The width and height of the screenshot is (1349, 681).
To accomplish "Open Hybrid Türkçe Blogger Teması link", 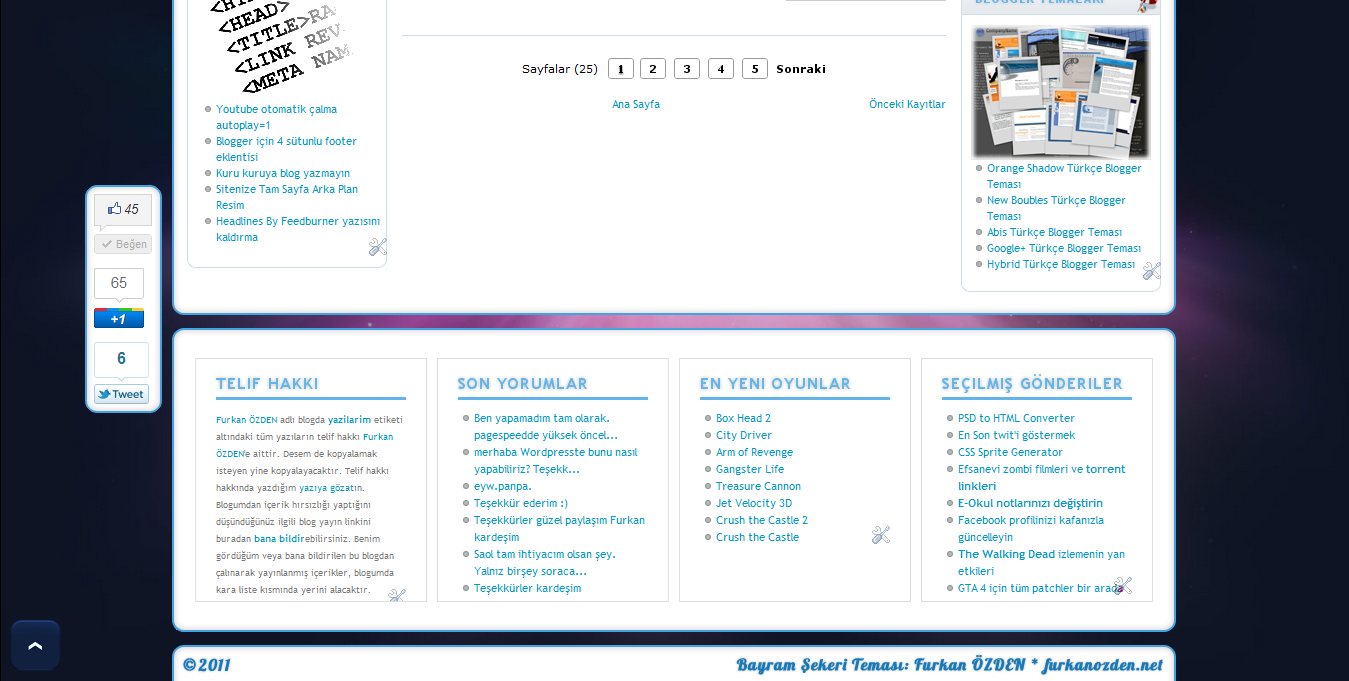I will [1061, 264].
